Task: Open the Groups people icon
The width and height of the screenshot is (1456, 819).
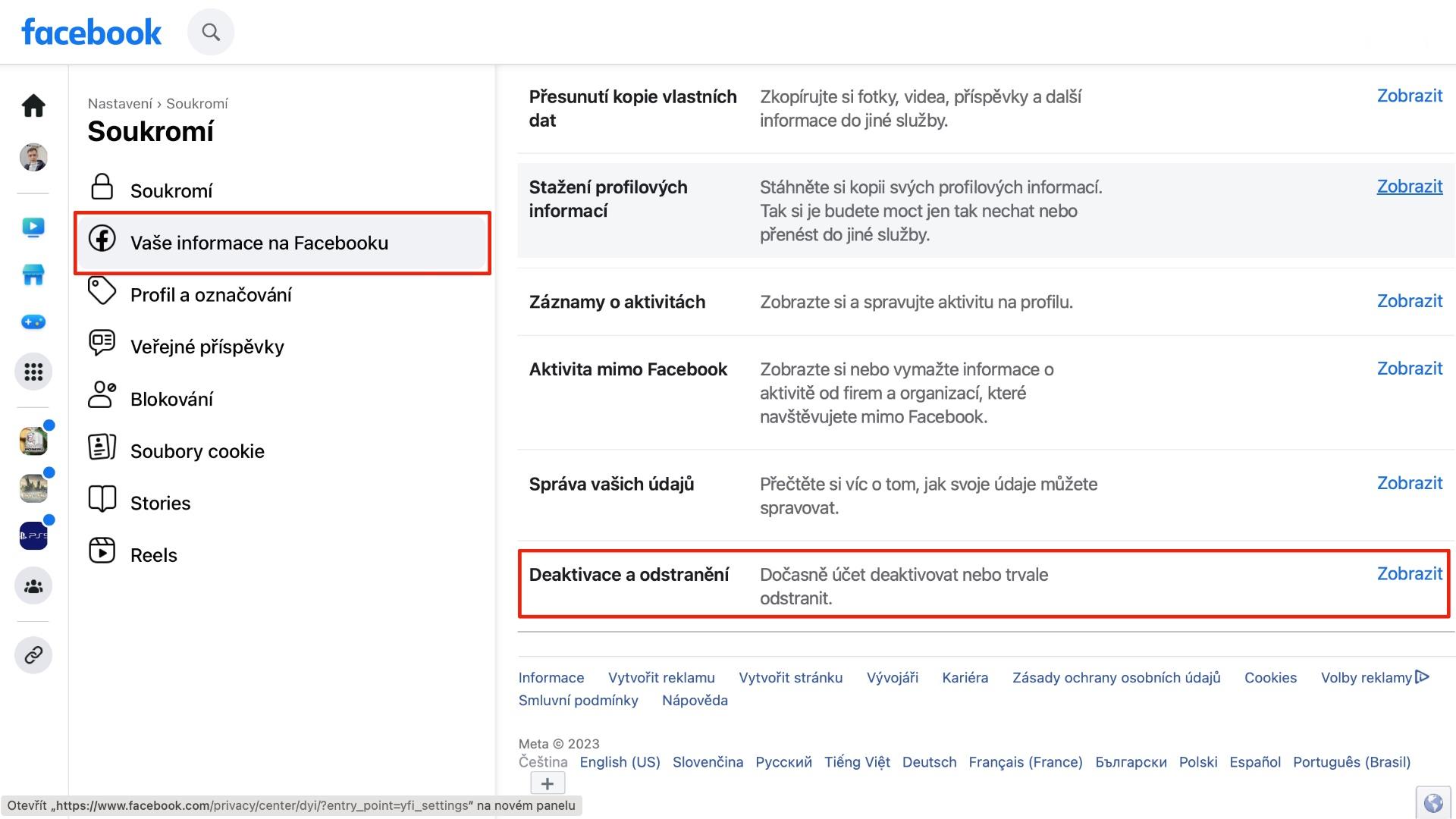Action: tap(33, 586)
